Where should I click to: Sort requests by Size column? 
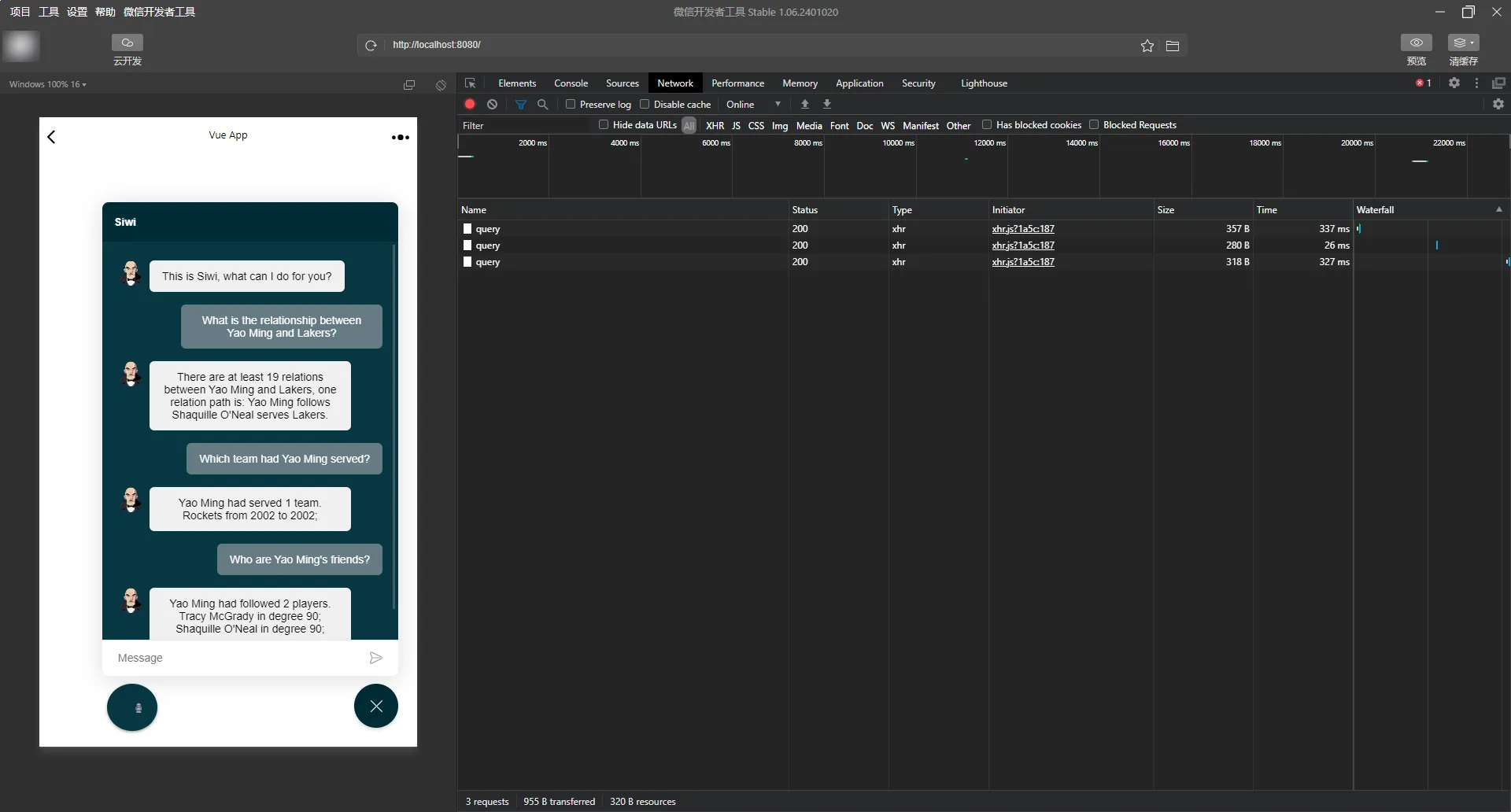(1203, 210)
